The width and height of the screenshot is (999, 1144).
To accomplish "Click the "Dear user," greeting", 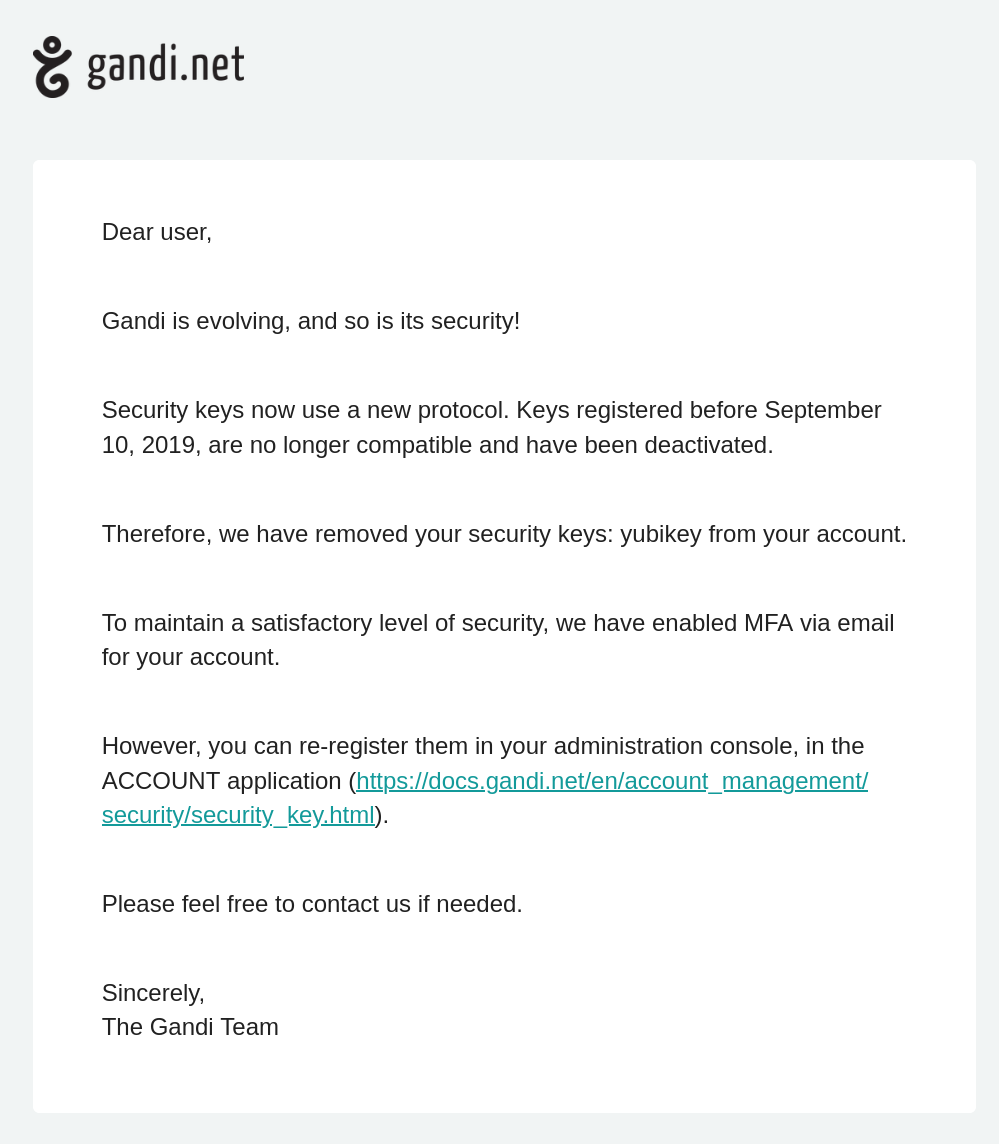I will click(157, 232).
